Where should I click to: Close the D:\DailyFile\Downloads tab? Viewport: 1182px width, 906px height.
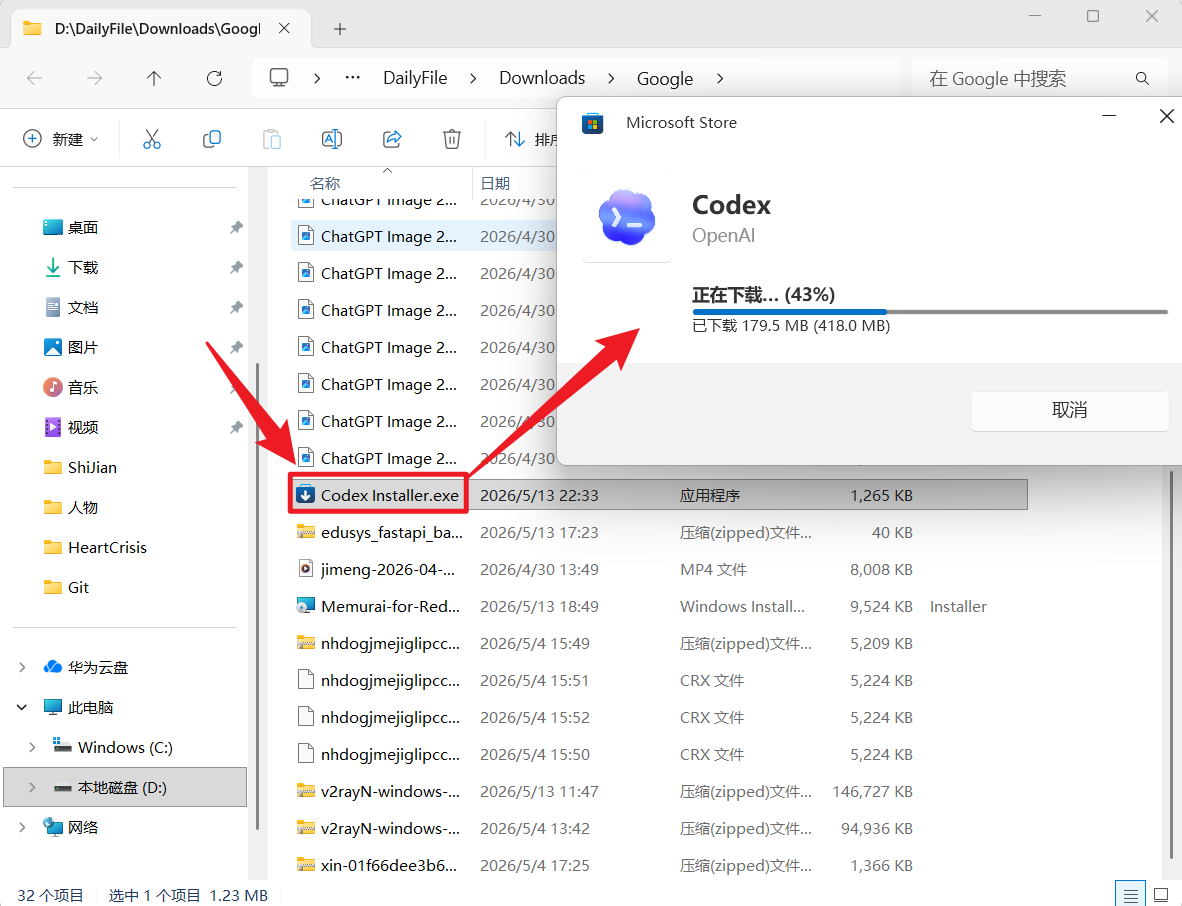click(284, 29)
